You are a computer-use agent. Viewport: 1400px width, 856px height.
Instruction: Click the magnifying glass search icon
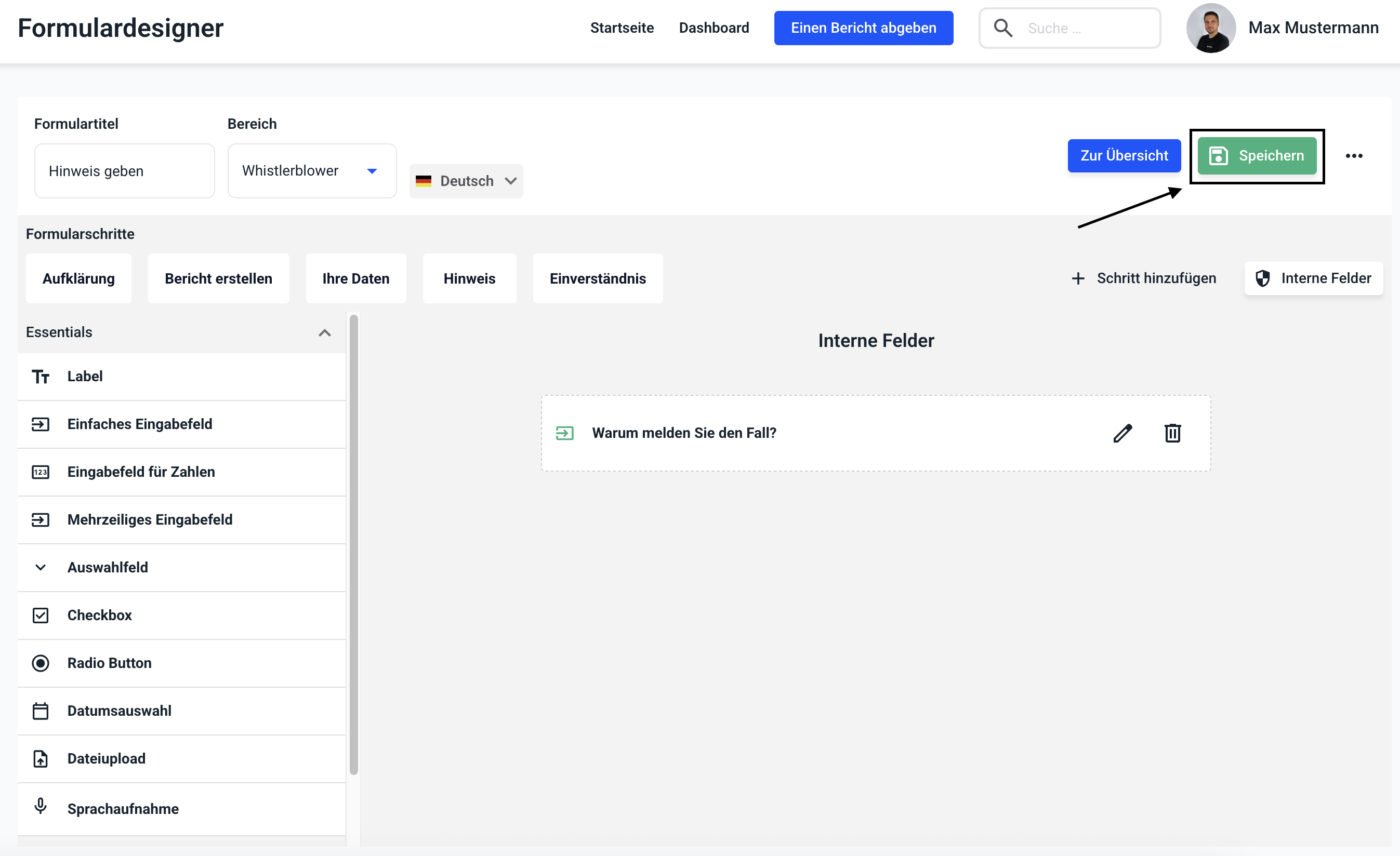click(1003, 28)
